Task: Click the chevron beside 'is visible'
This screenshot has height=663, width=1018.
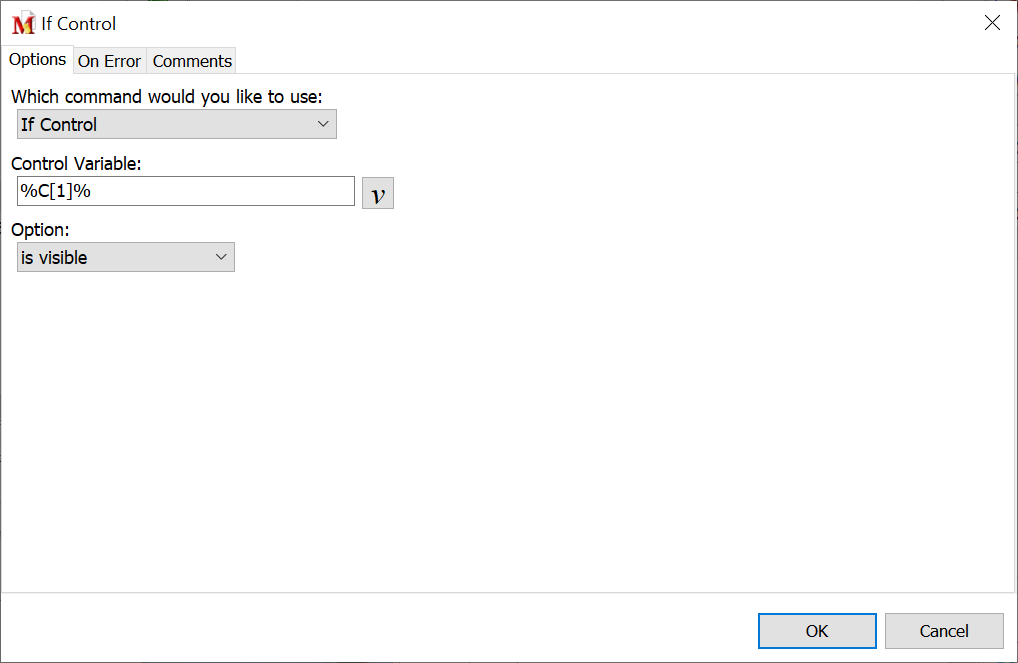Action: click(222, 257)
